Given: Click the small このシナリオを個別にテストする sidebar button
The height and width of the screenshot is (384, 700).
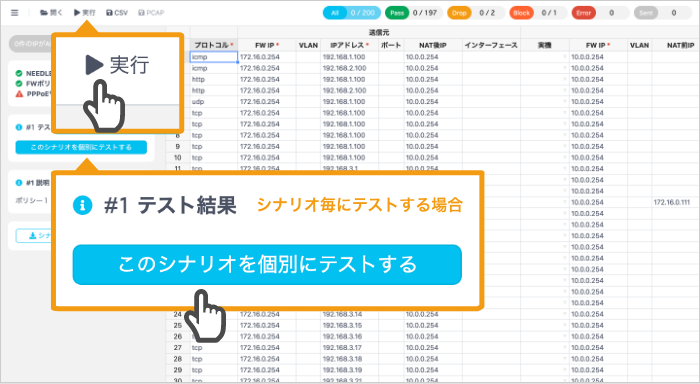Looking at the screenshot, I should (x=81, y=147).
